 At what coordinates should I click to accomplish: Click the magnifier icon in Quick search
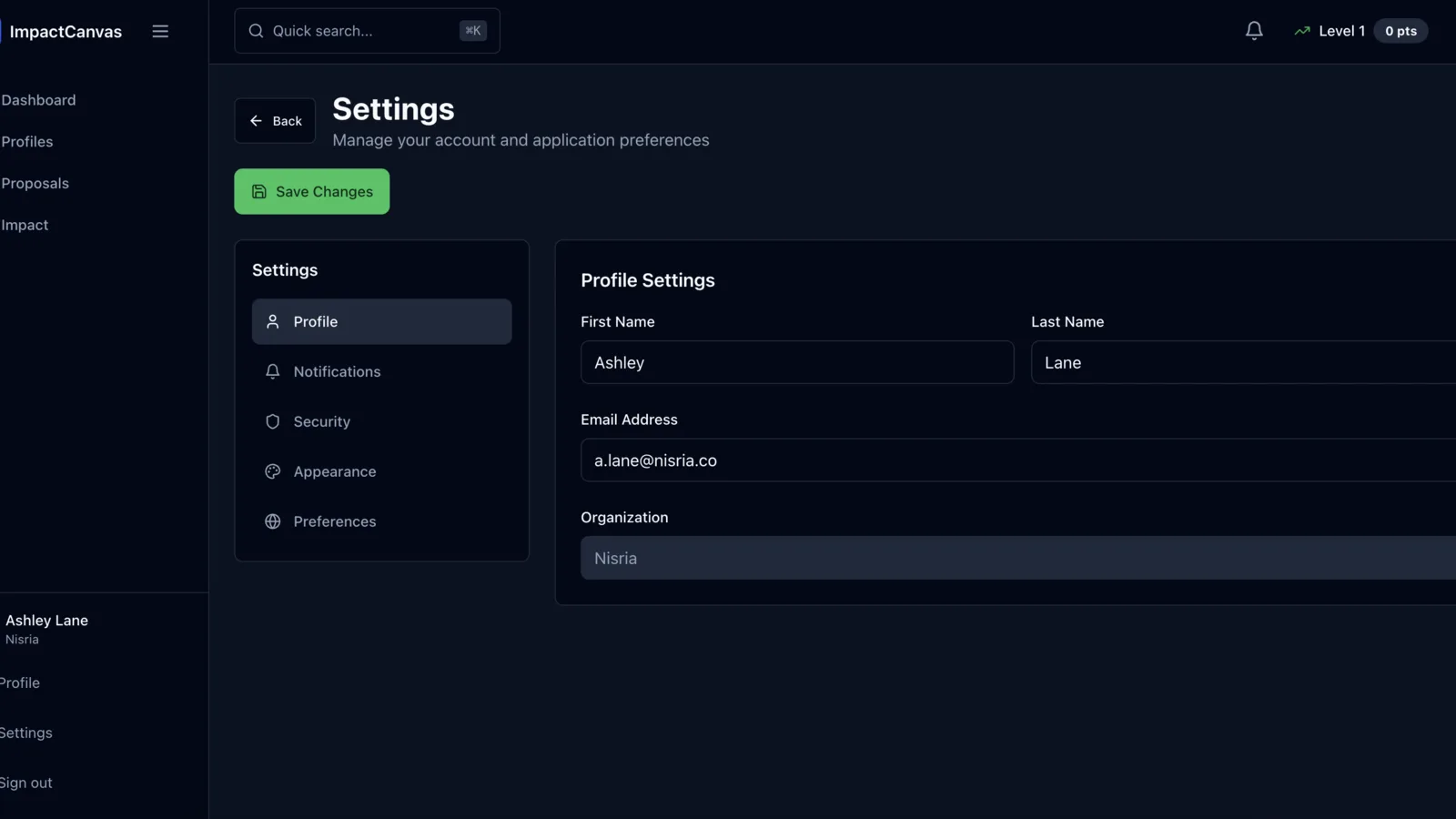(256, 31)
